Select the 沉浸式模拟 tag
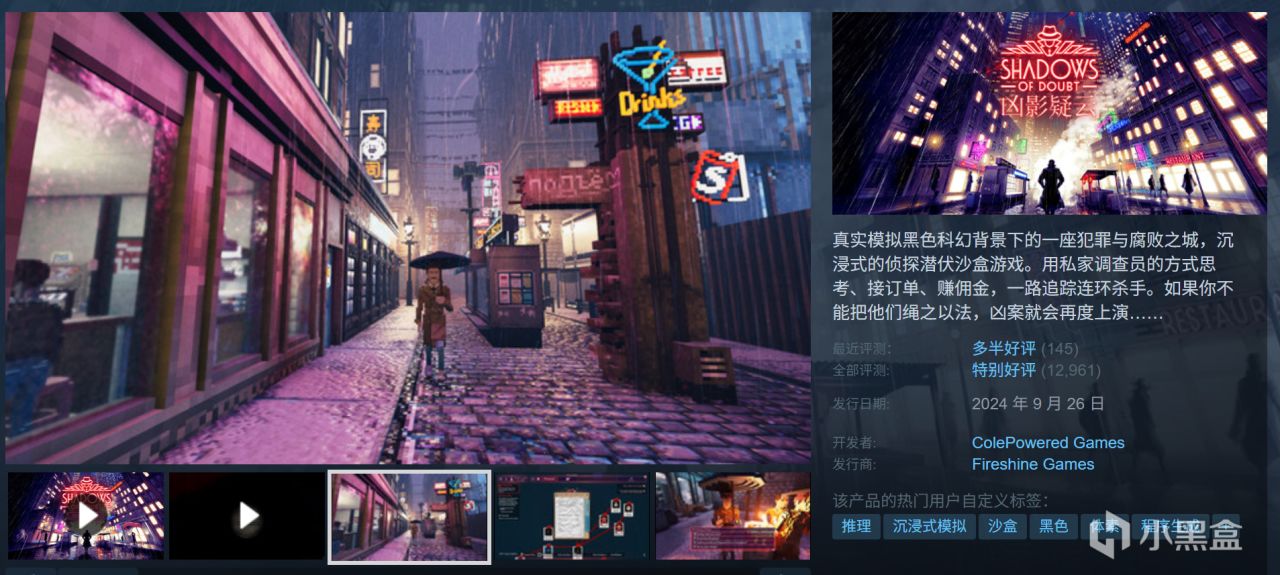The height and width of the screenshot is (575, 1280). pyautogui.click(x=929, y=526)
